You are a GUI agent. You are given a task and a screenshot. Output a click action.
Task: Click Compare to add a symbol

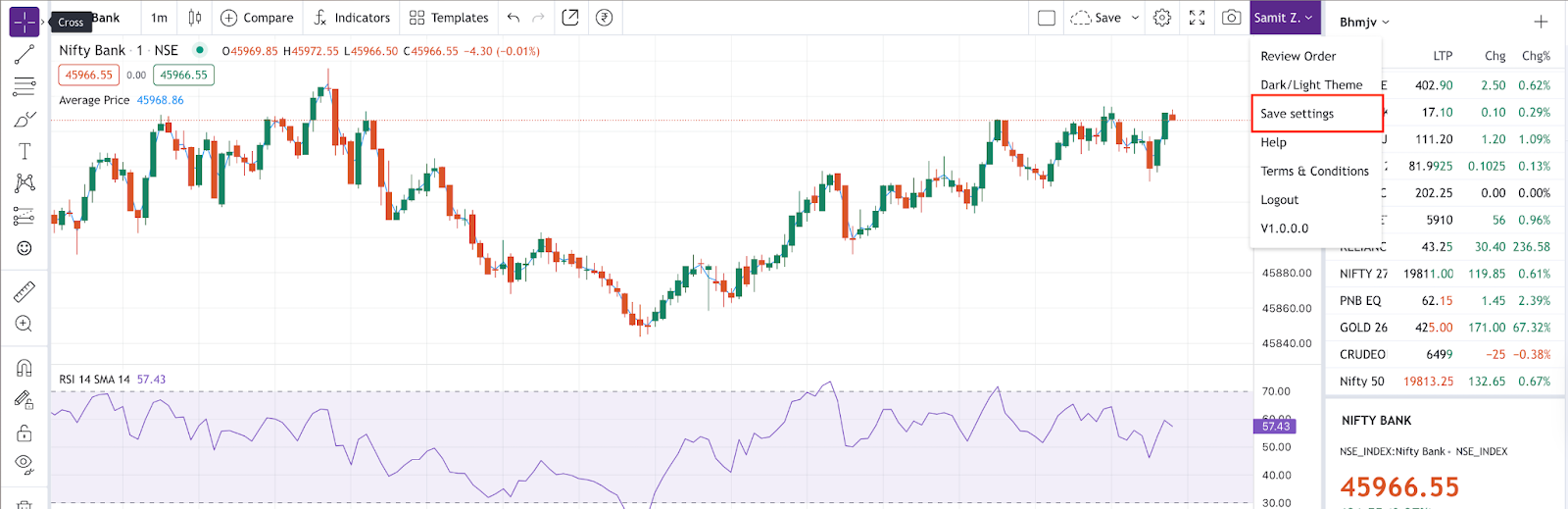tap(257, 18)
